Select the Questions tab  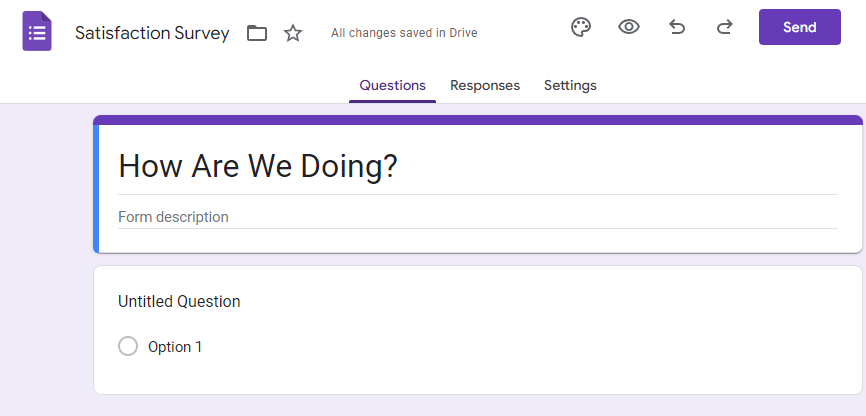(392, 85)
